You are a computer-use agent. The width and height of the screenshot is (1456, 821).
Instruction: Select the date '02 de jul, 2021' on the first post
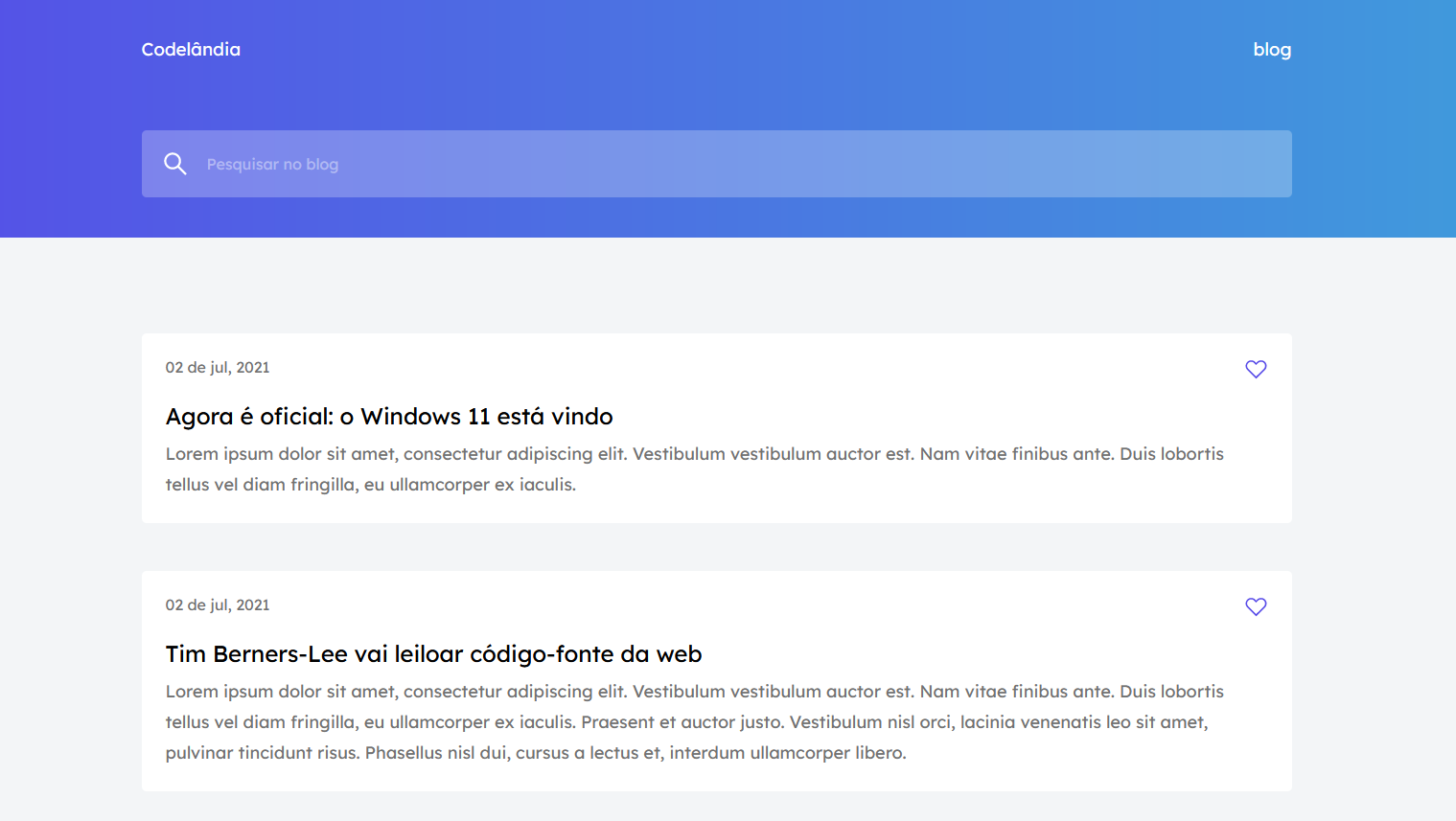point(218,367)
